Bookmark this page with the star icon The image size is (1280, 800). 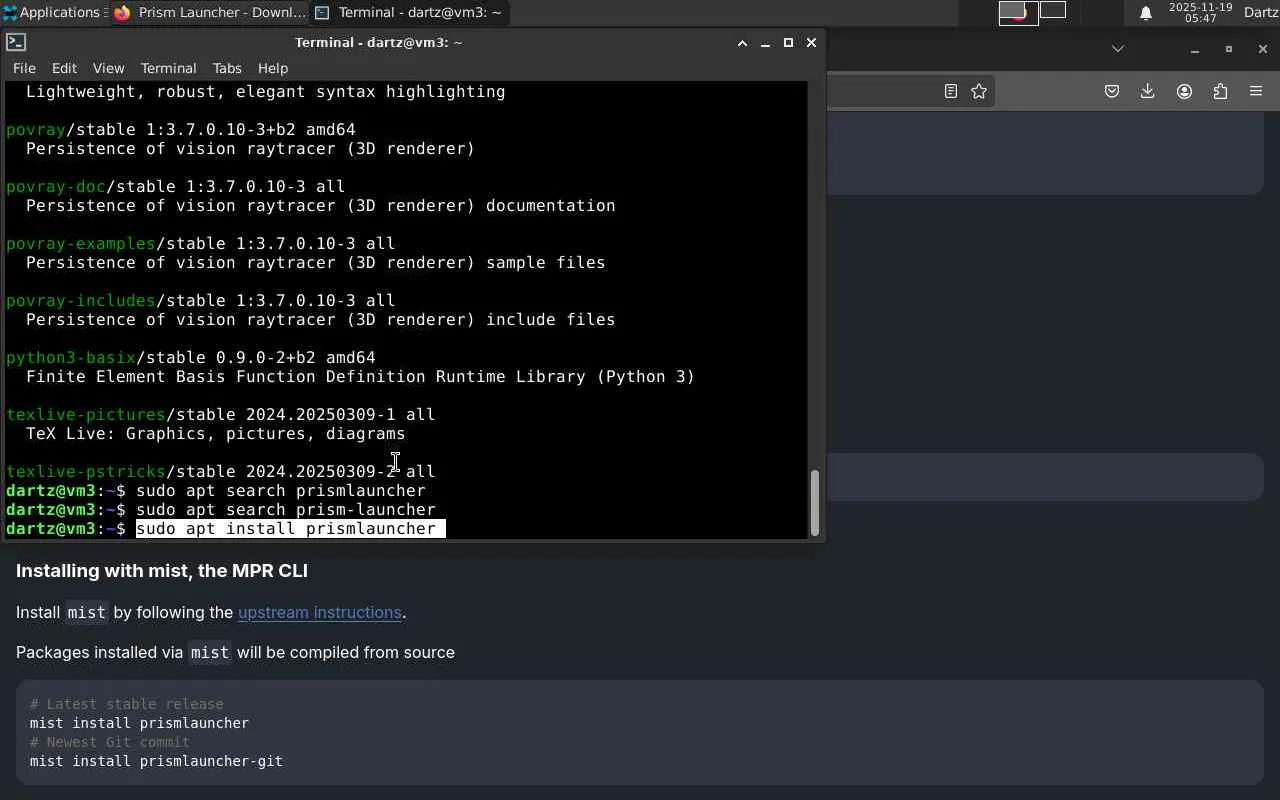pos(979,91)
